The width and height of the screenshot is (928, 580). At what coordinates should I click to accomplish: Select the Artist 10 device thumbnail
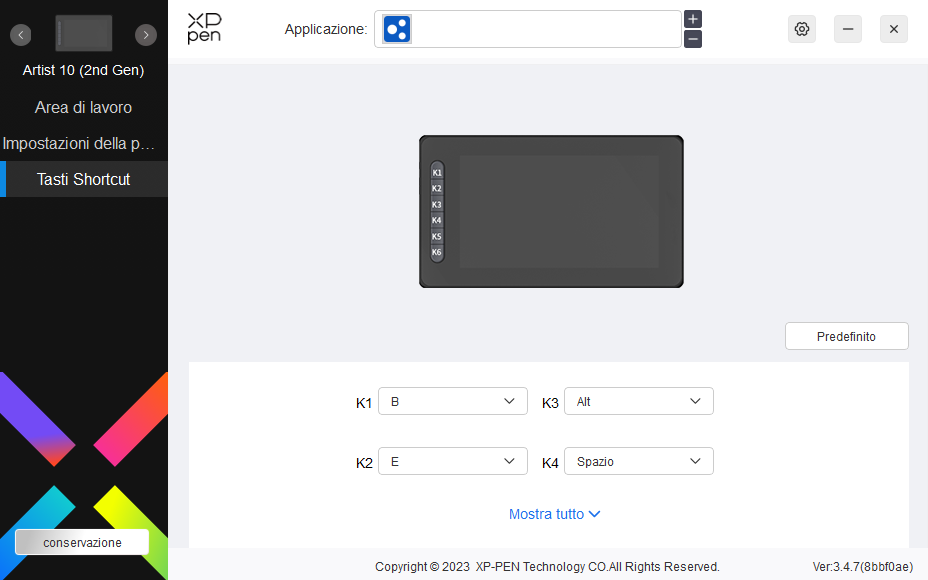click(x=84, y=34)
